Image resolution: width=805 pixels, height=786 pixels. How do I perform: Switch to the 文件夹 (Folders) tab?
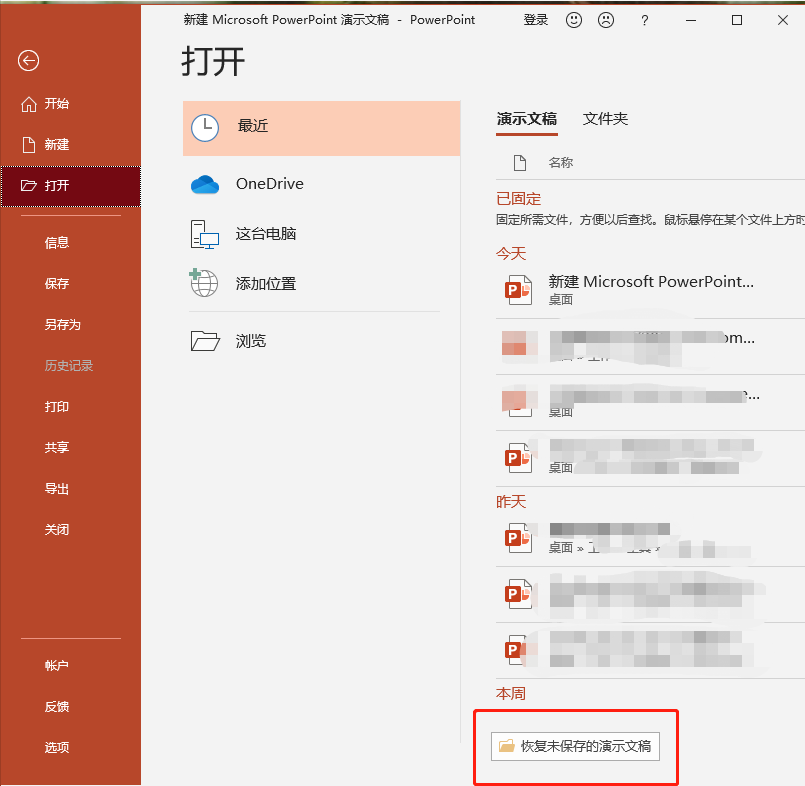pyautogui.click(x=605, y=118)
